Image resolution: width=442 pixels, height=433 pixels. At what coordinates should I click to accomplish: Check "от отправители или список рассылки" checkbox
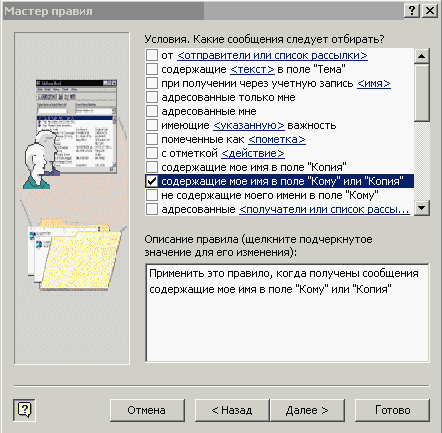click(152, 55)
